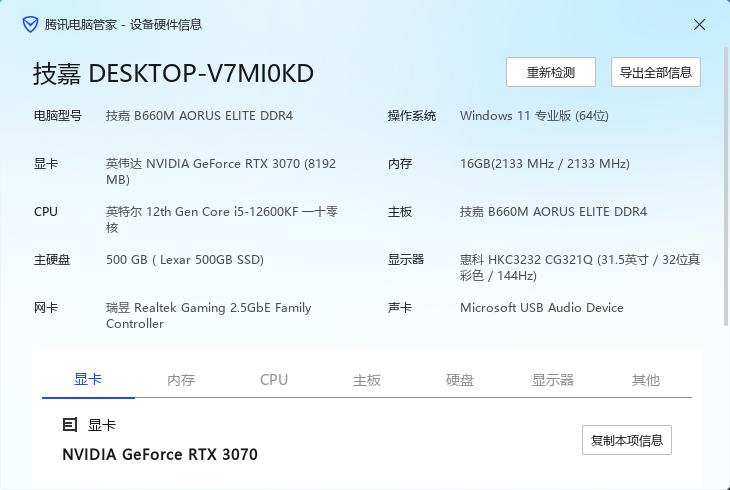The image size is (730, 490).
Task: Click 复制本项信息 to copy GPU info
Action: click(x=626, y=440)
